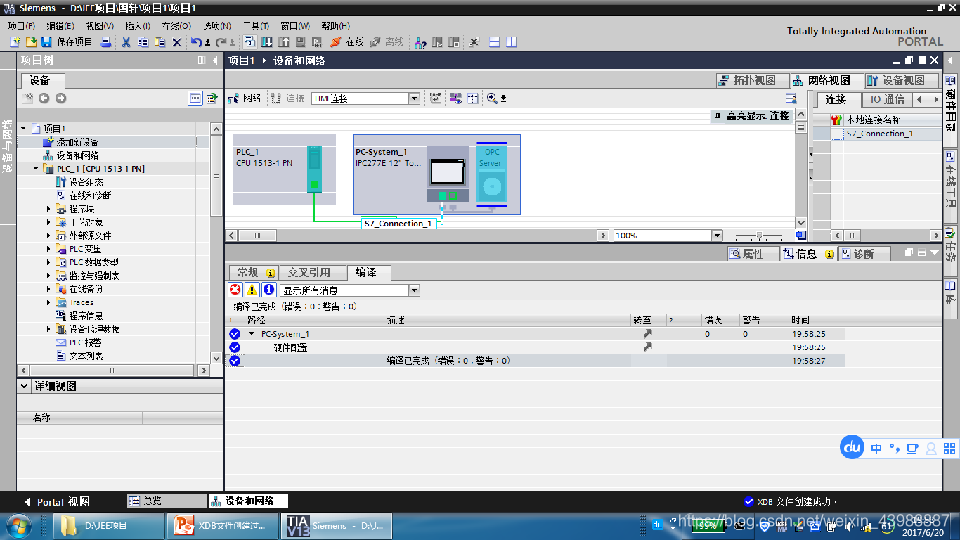Collapse the 详细视图 section
The image size is (960, 540).
point(24,386)
